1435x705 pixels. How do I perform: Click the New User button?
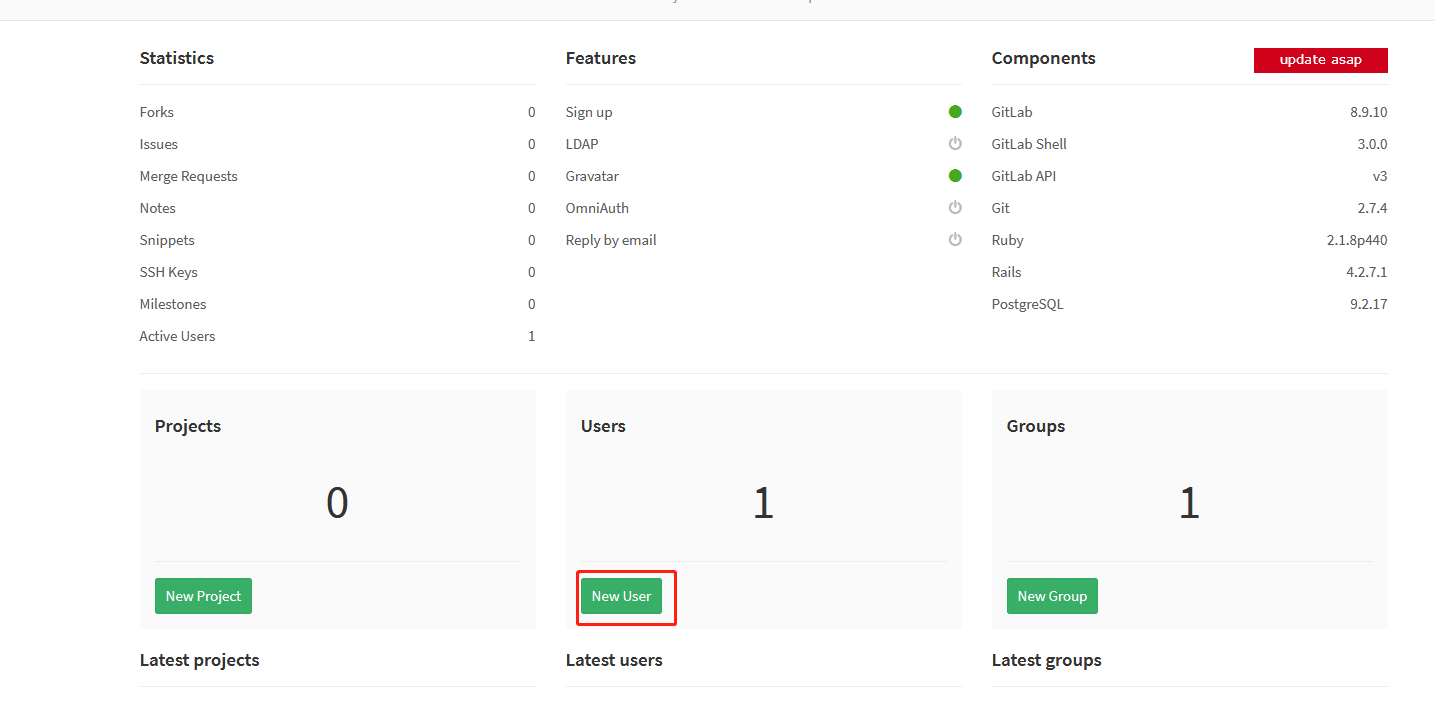point(621,596)
